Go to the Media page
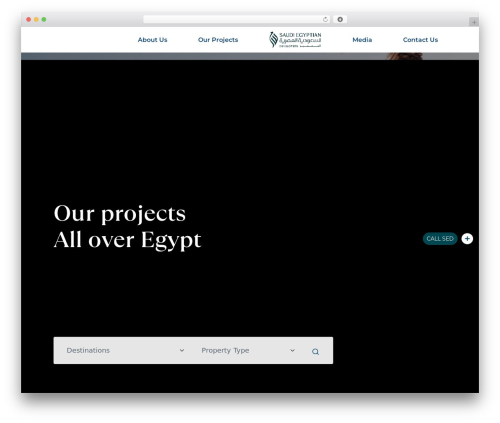The height and width of the screenshot is (423, 500). (x=362, y=40)
